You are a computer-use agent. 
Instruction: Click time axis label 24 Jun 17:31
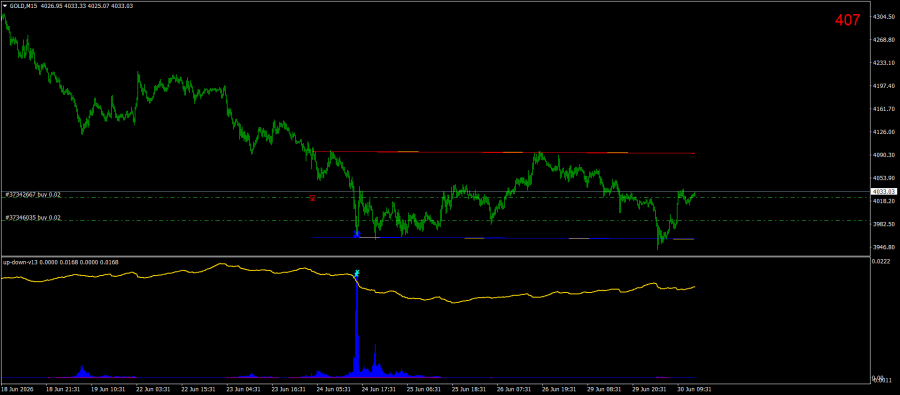[378, 389]
